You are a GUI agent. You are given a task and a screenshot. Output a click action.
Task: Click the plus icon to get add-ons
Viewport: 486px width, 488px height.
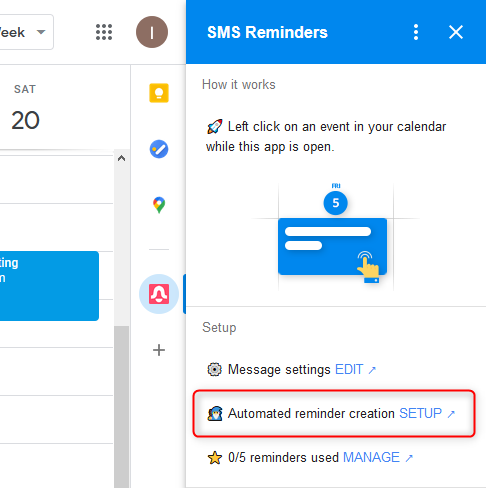point(159,350)
